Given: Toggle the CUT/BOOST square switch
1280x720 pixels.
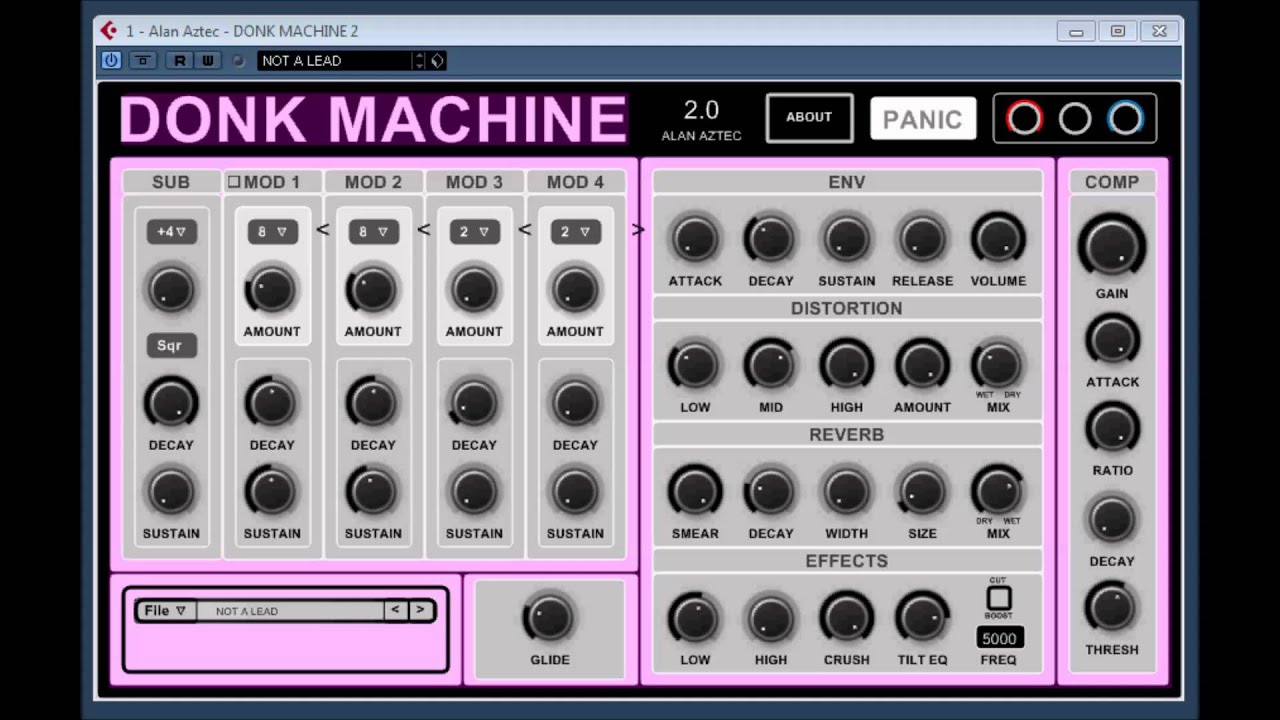Looking at the screenshot, I should click(998, 598).
